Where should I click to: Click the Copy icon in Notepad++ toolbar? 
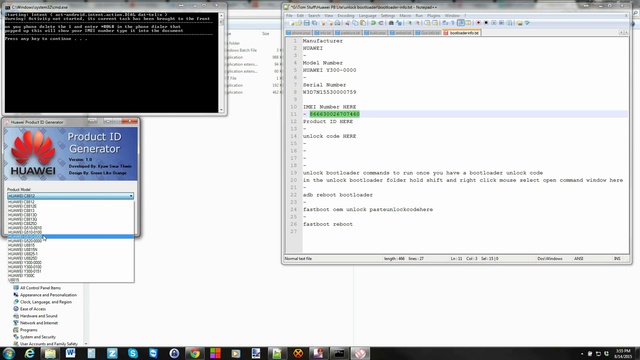point(355,23)
